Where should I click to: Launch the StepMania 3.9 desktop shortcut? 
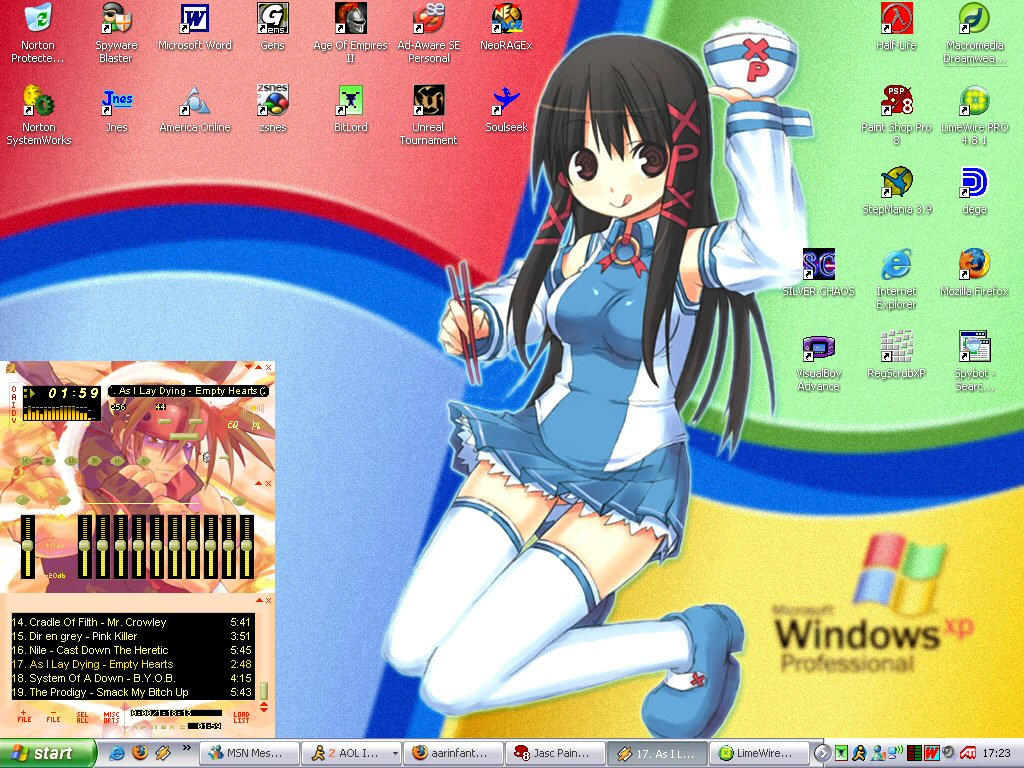(897, 191)
